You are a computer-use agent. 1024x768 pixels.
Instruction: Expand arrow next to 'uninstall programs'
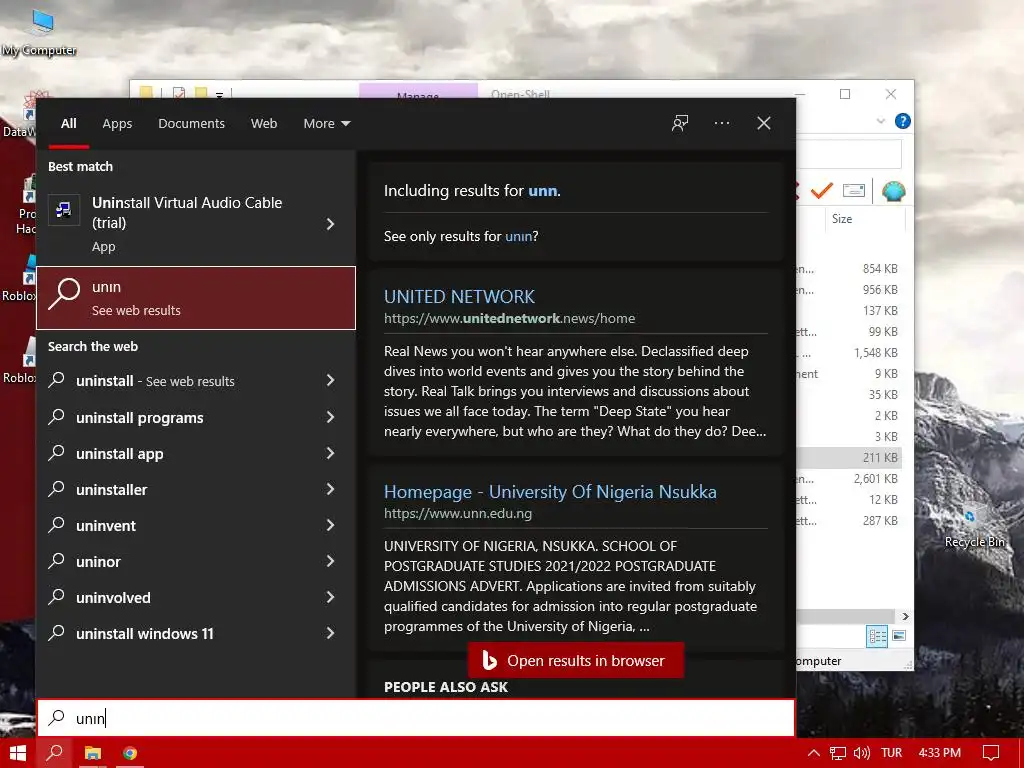[x=330, y=417]
